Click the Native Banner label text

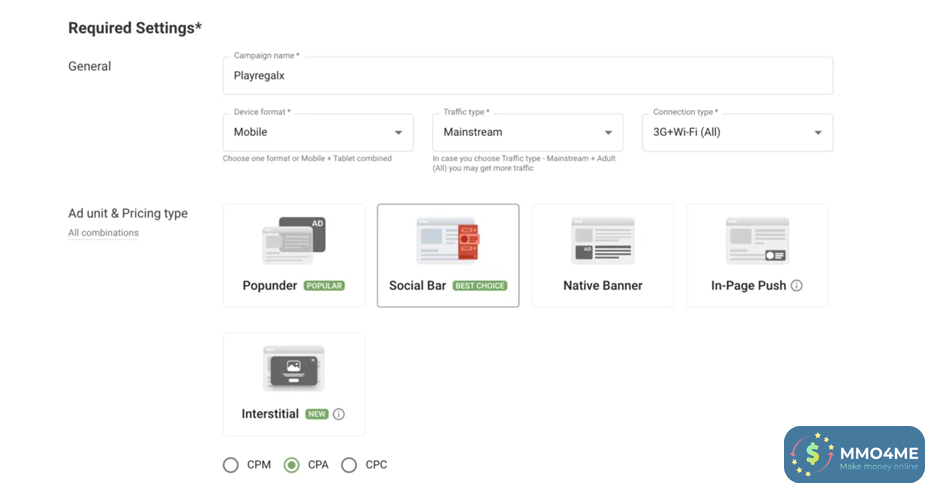point(602,286)
